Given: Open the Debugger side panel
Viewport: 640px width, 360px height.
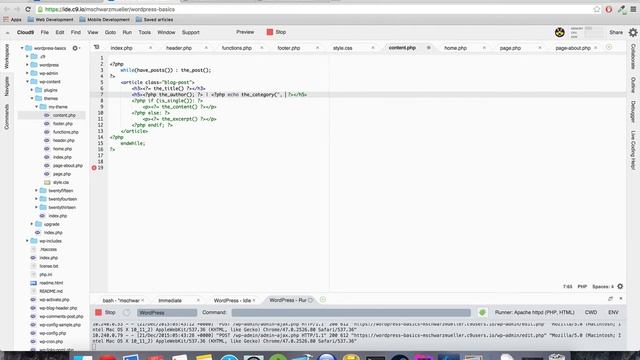Looking at the screenshot, I should [x=633, y=111].
